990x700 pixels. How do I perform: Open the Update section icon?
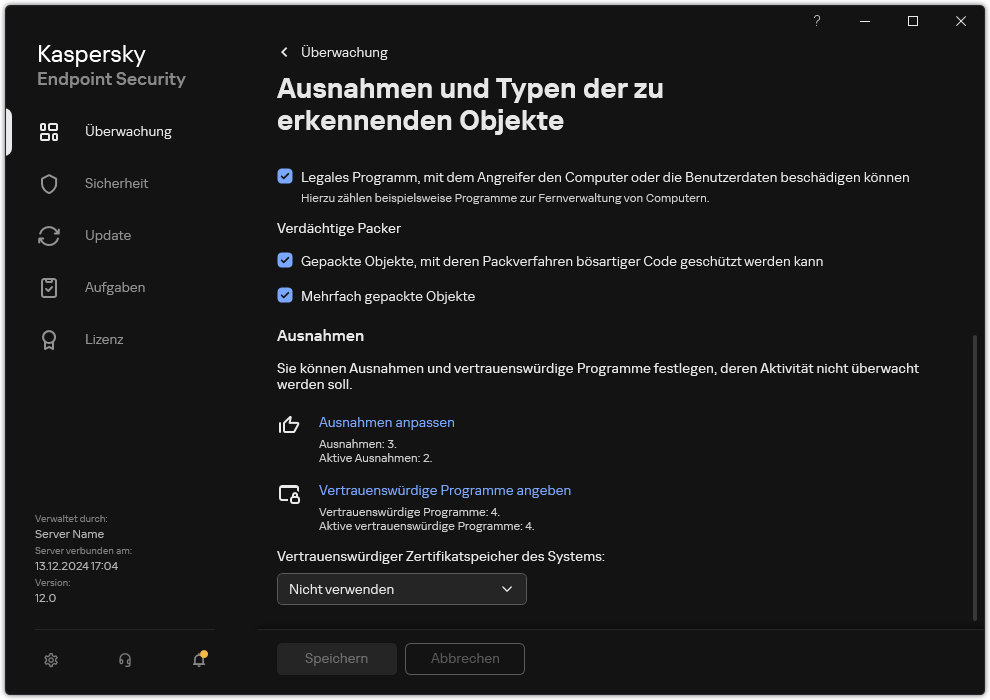pyautogui.click(x=49, y=235)
